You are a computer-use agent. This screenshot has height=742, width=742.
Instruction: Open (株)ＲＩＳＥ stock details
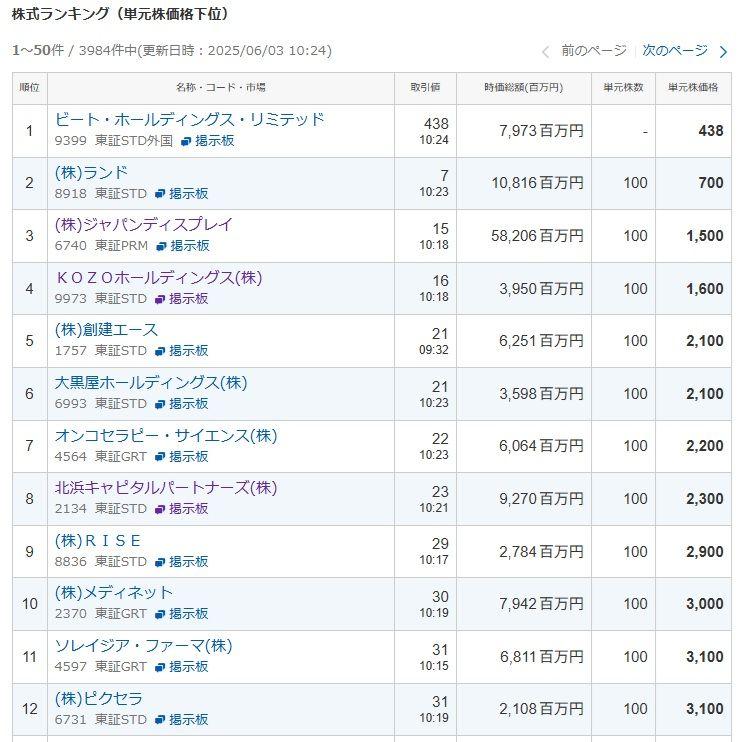(x=98, y=540)
